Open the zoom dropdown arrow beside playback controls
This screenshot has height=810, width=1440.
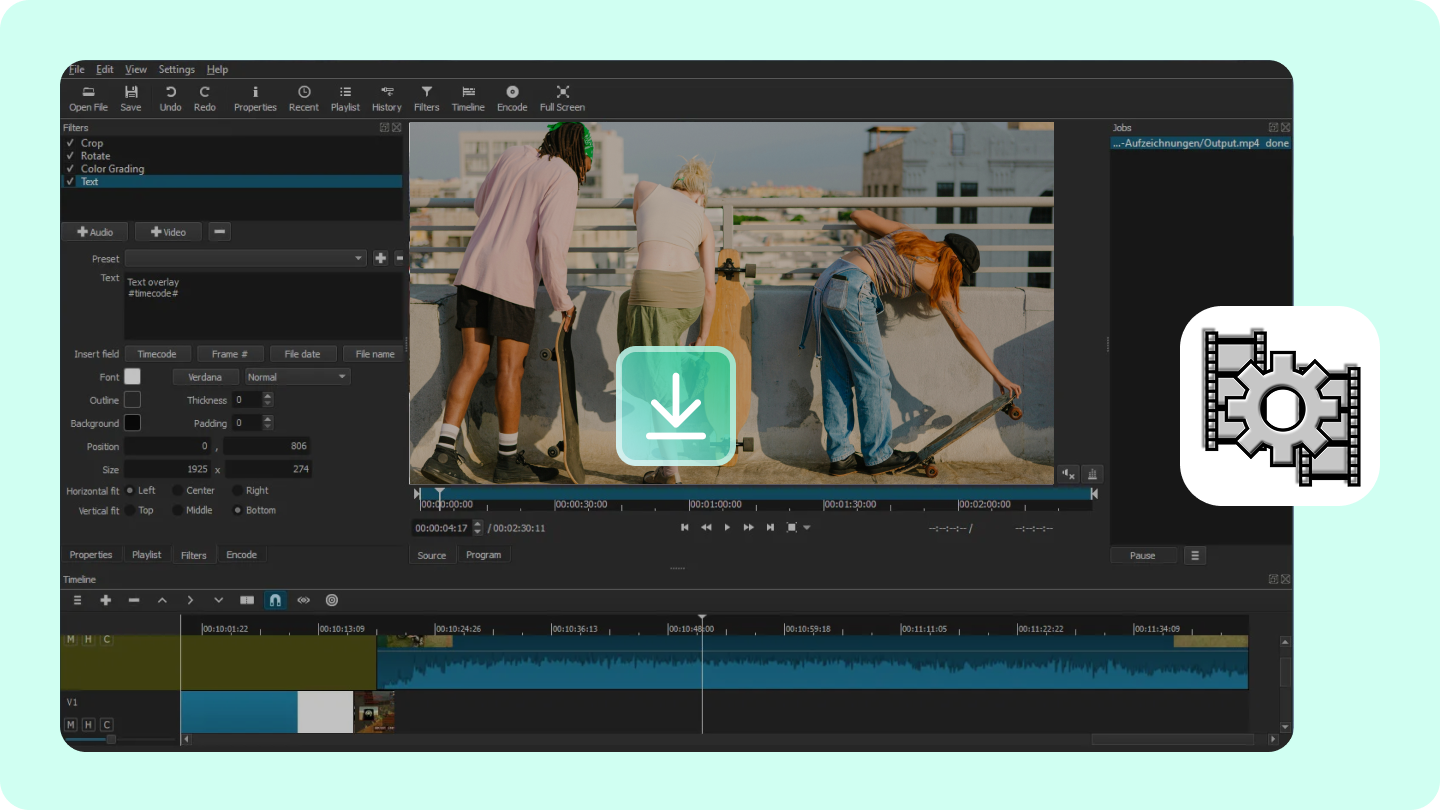point(807,528)
